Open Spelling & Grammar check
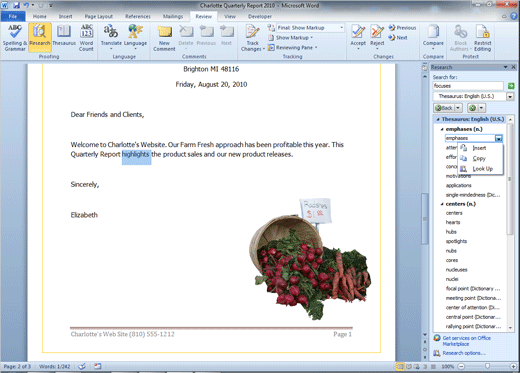The width and height of the screenshot is (520, 373). (15, 38)
